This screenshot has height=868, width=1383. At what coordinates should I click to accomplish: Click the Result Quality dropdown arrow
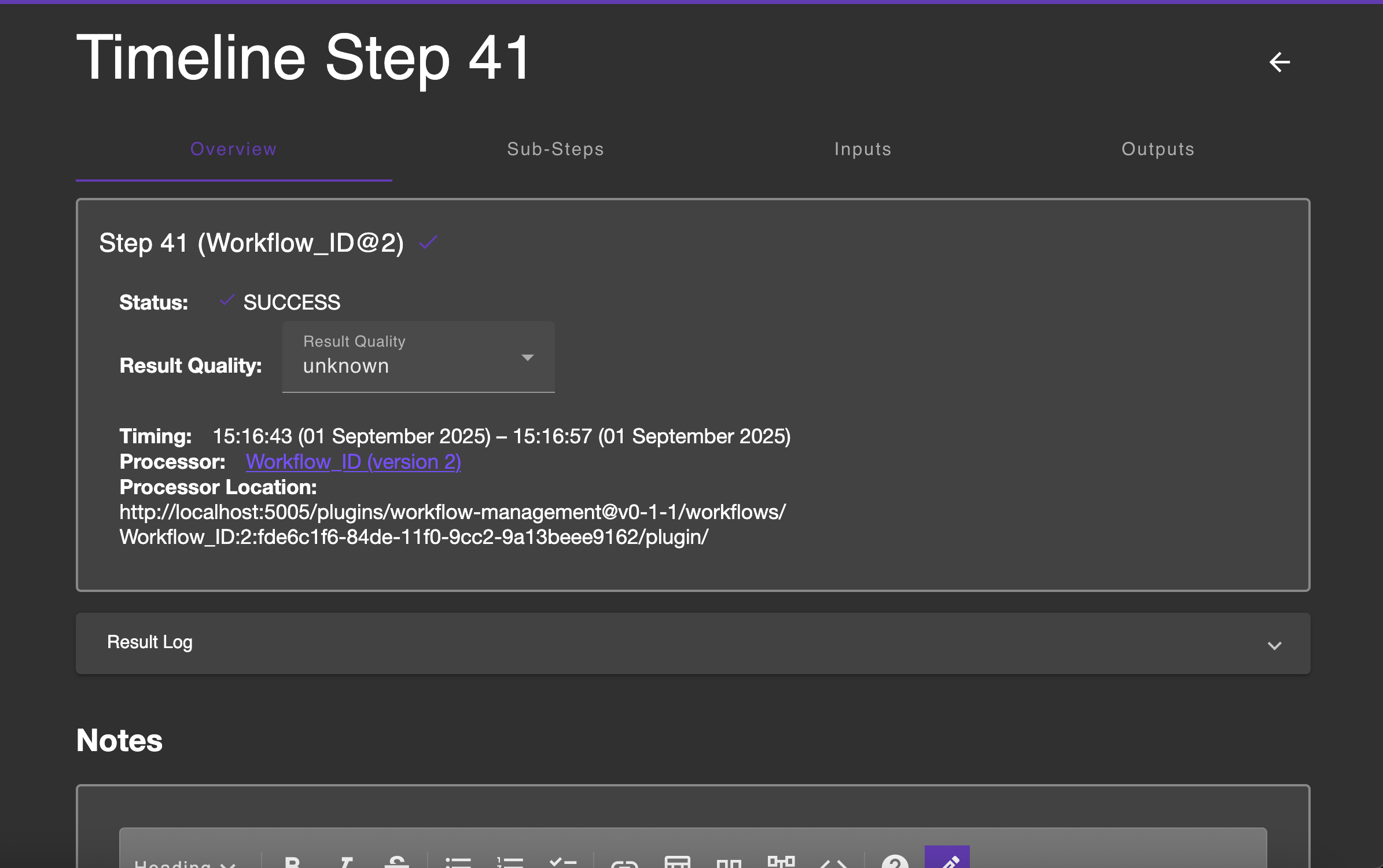527,358
